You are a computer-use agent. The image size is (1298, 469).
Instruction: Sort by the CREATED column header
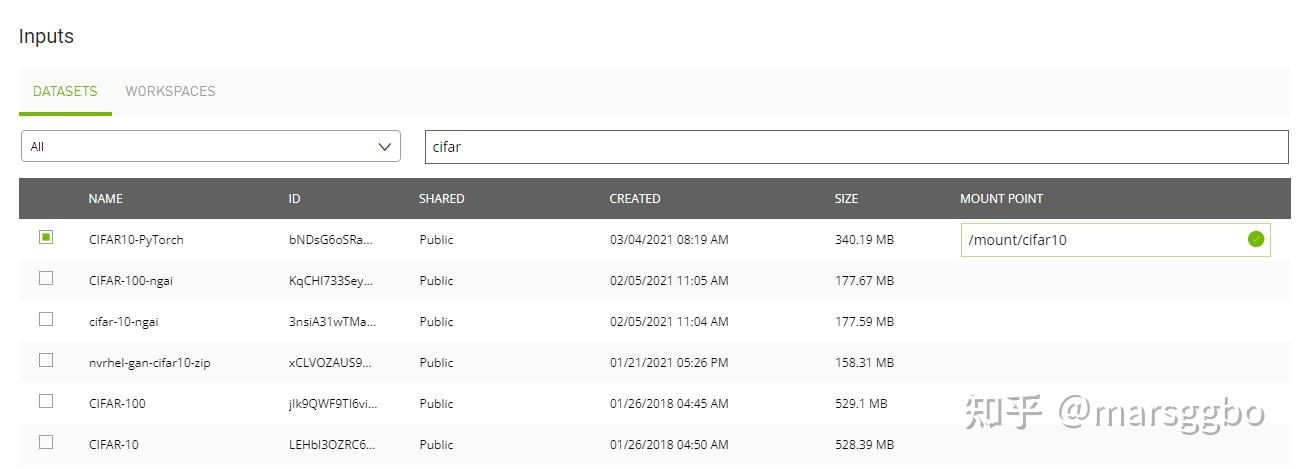click(x=635, y=199)
